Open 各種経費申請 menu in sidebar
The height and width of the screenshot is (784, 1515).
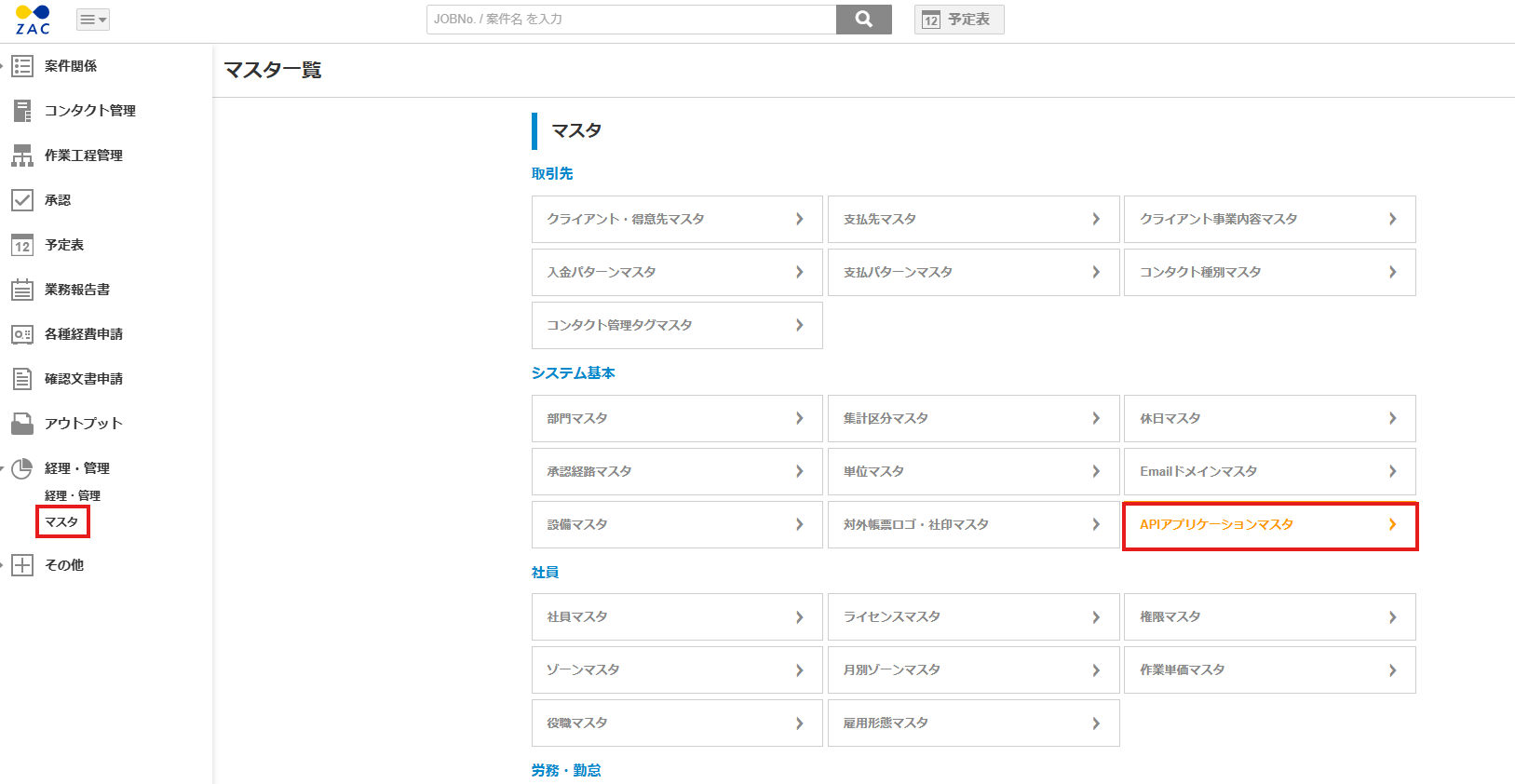tap(84, 334)
